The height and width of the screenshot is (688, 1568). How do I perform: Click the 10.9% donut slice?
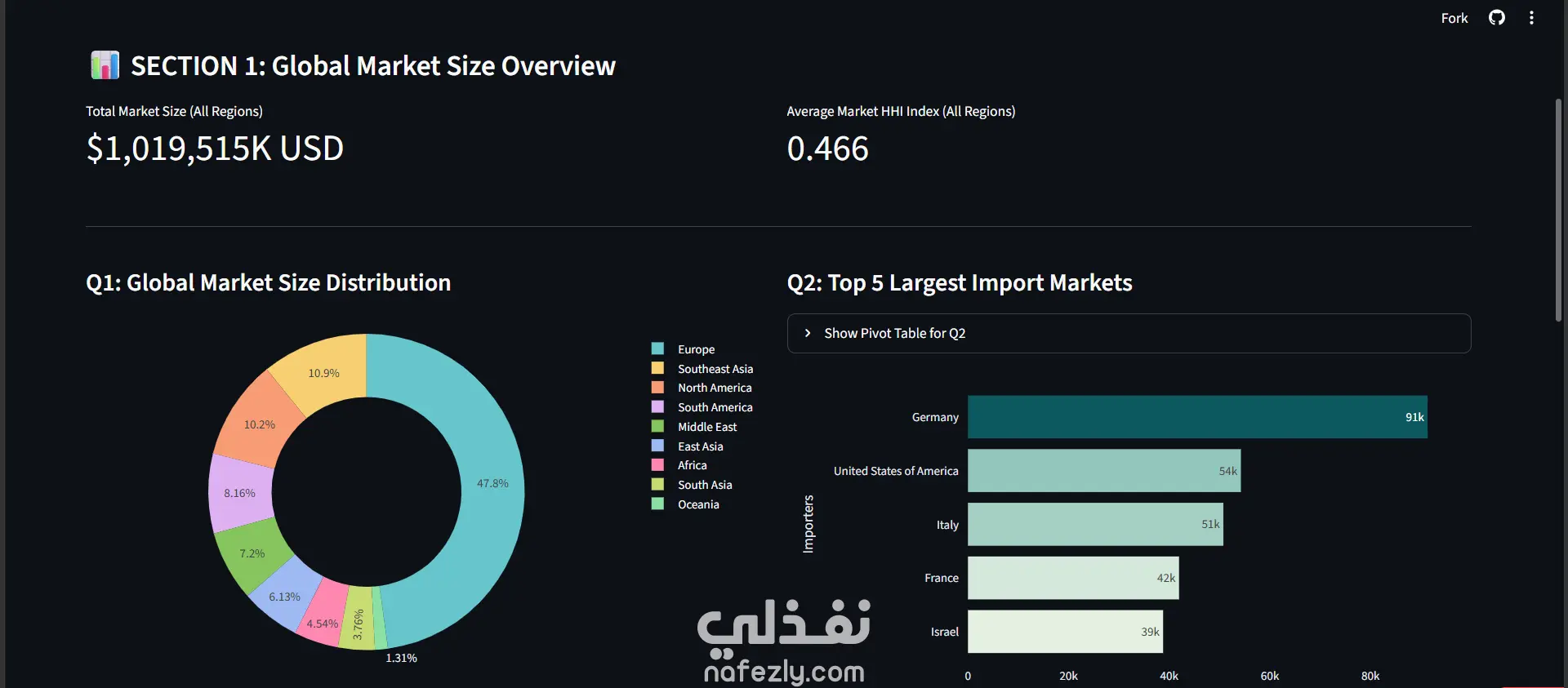pyautogui.click(x=323, y=373)
